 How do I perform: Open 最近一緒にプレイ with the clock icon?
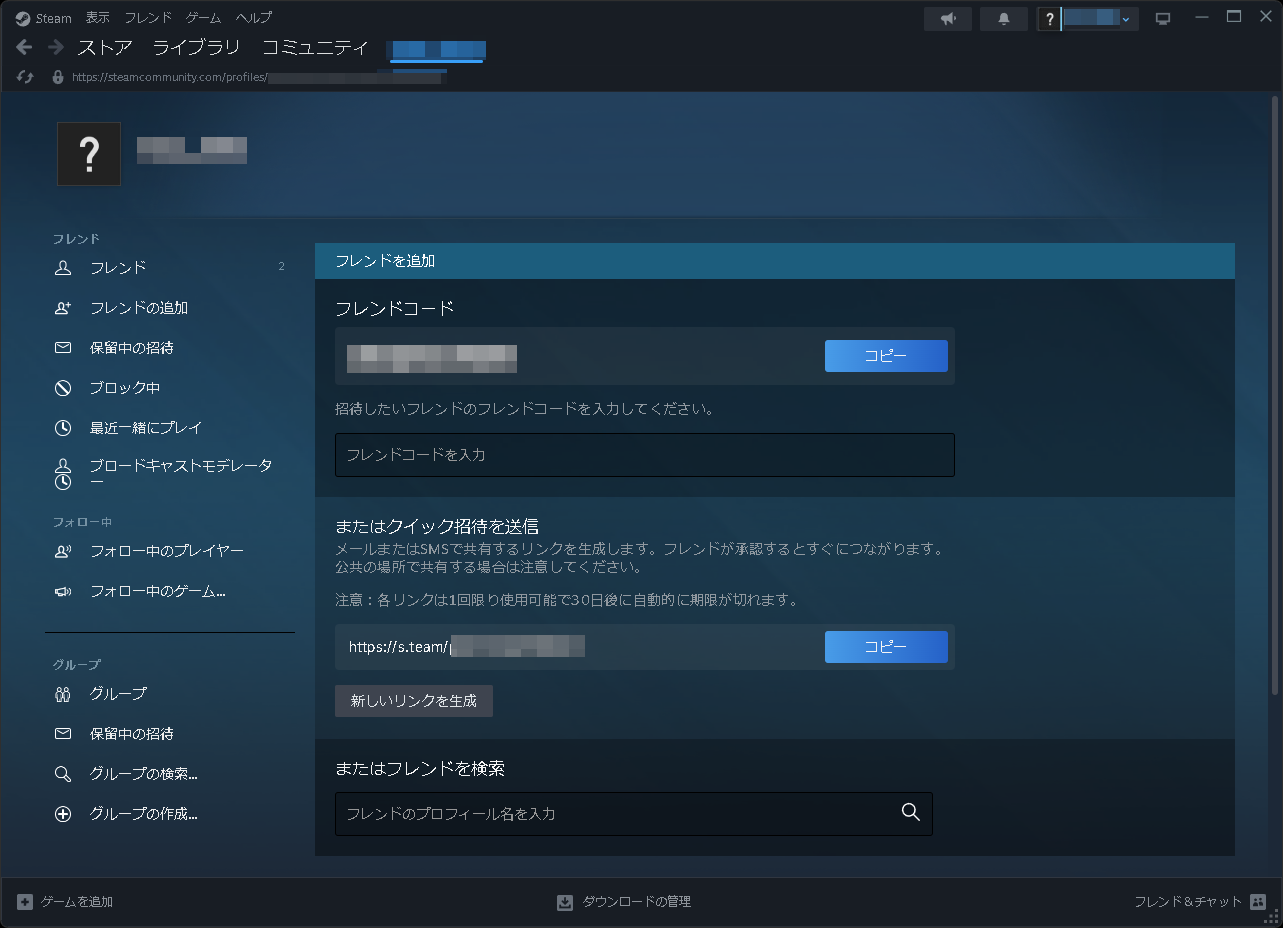(x=62, y=427)
